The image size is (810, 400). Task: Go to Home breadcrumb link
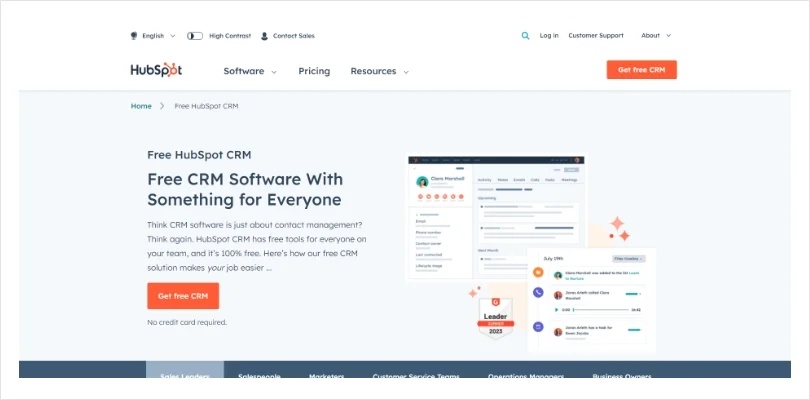(x=141, y=106)
